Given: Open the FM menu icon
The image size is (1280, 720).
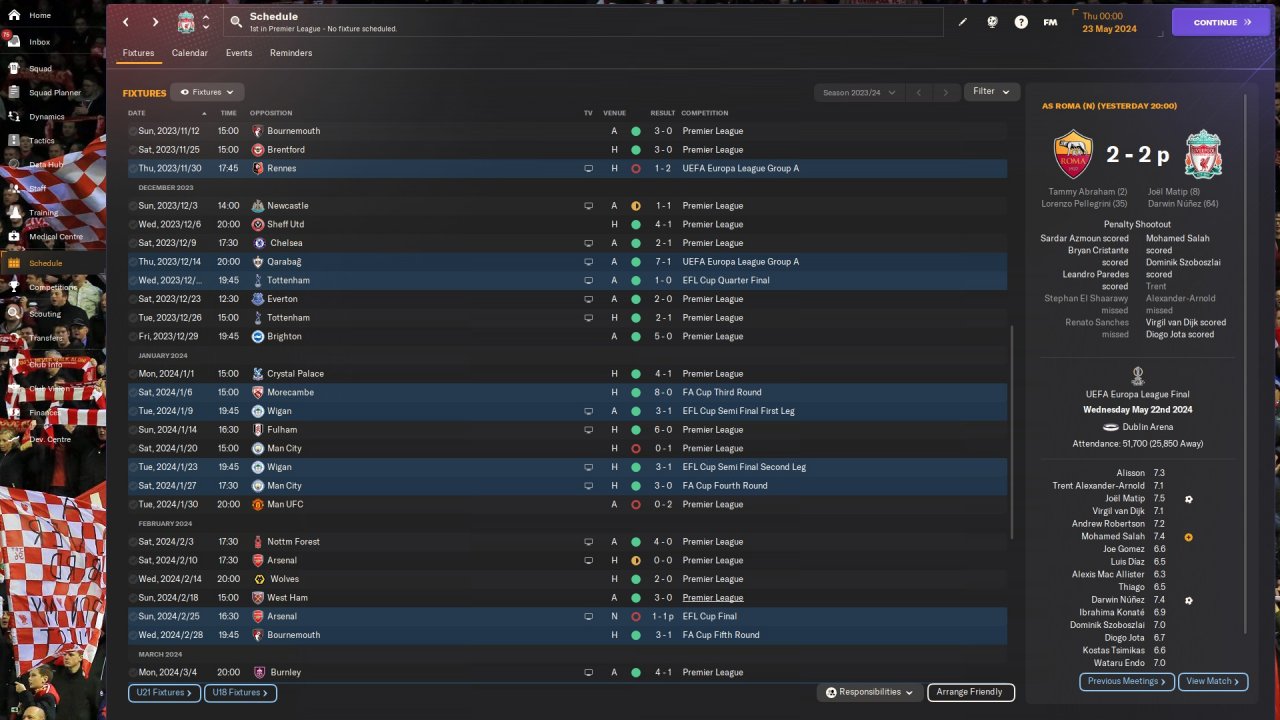Looking at the screenshot, I should 1050,22.
